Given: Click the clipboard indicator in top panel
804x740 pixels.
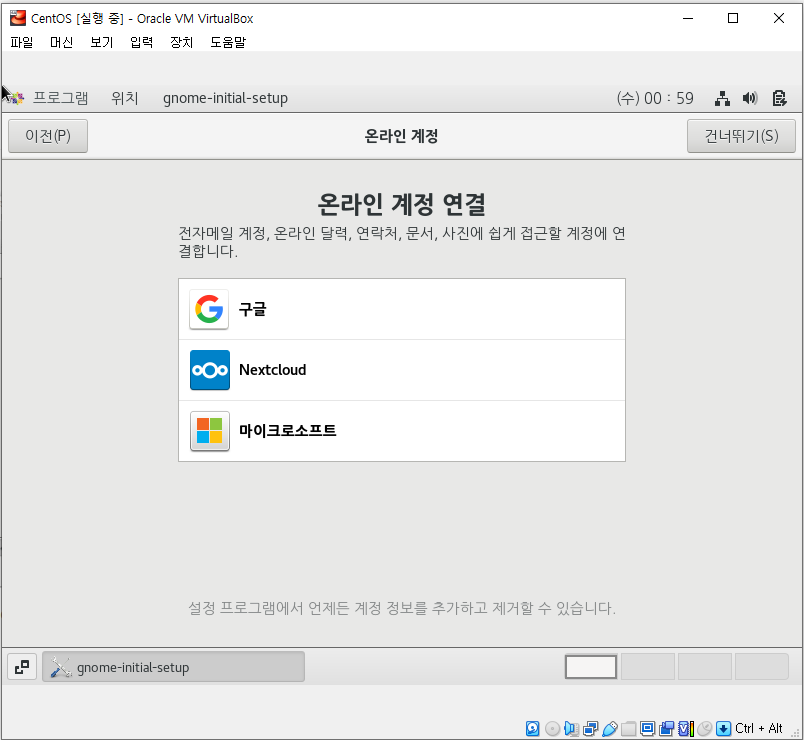Looking at the screenshot, I should click(x=779, y=98).
